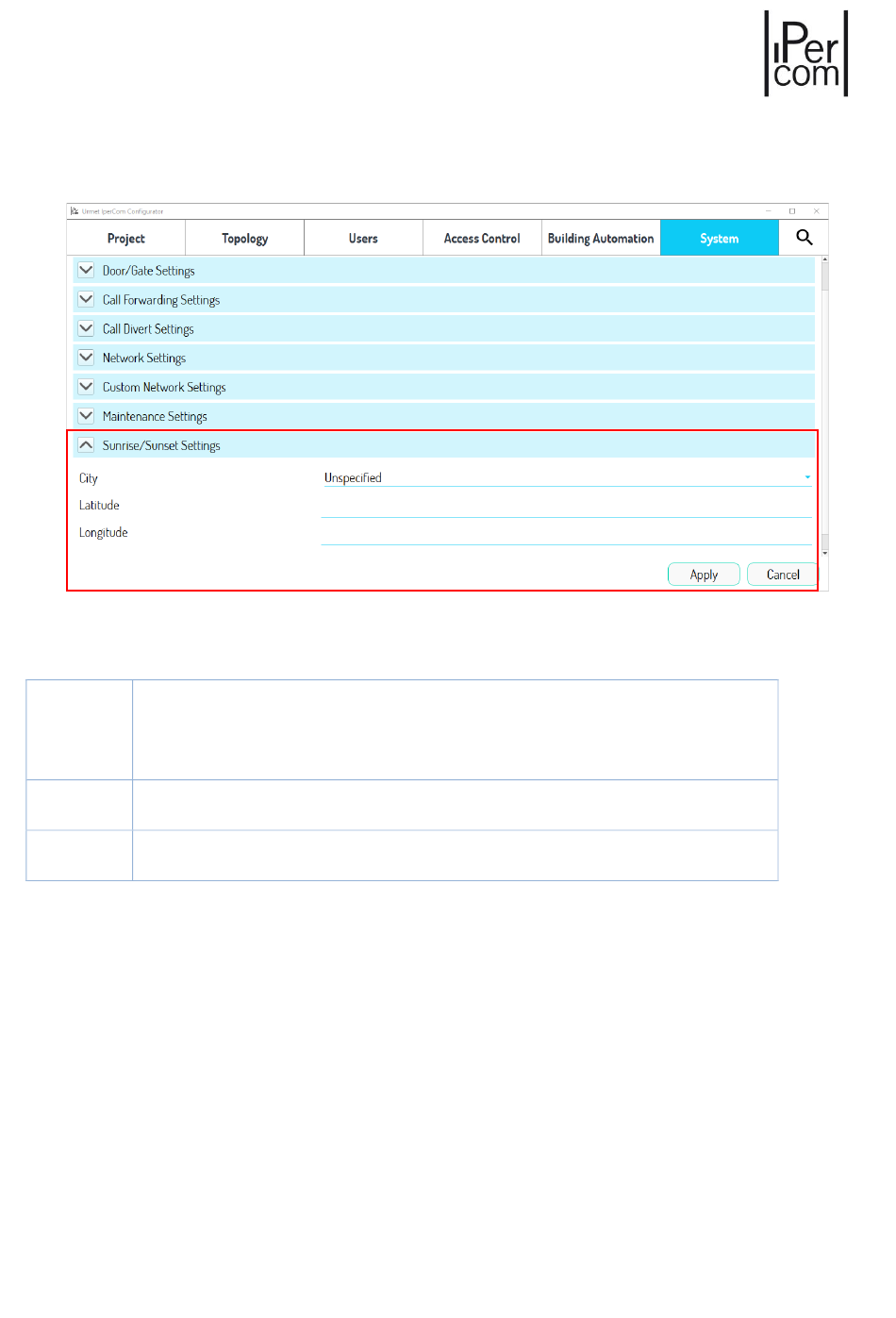
Task: Click the settings list vertical scrollbar thumb
Action: pos(825,275)
